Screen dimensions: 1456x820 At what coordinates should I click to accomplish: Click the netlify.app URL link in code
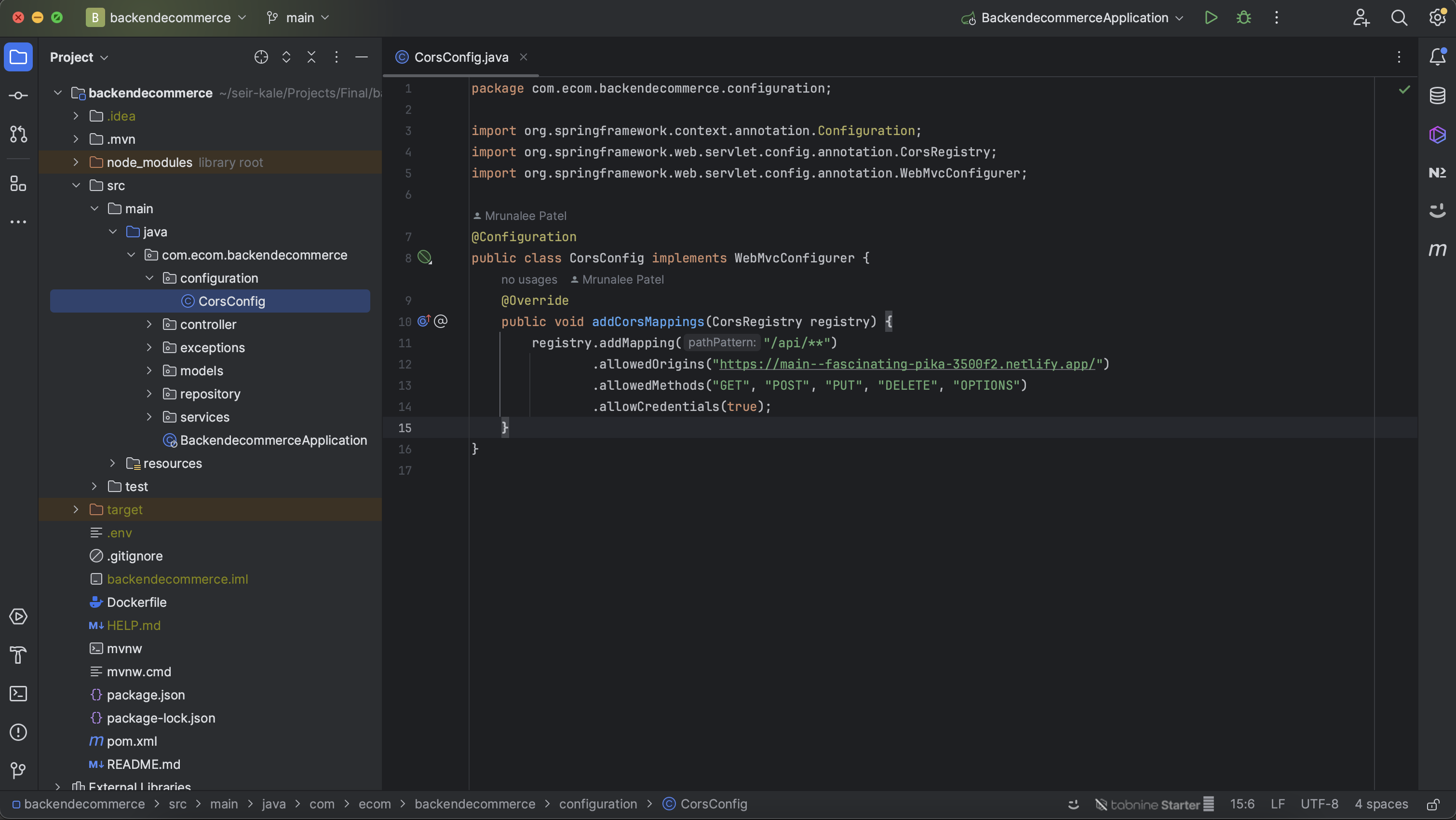(906, 364)
